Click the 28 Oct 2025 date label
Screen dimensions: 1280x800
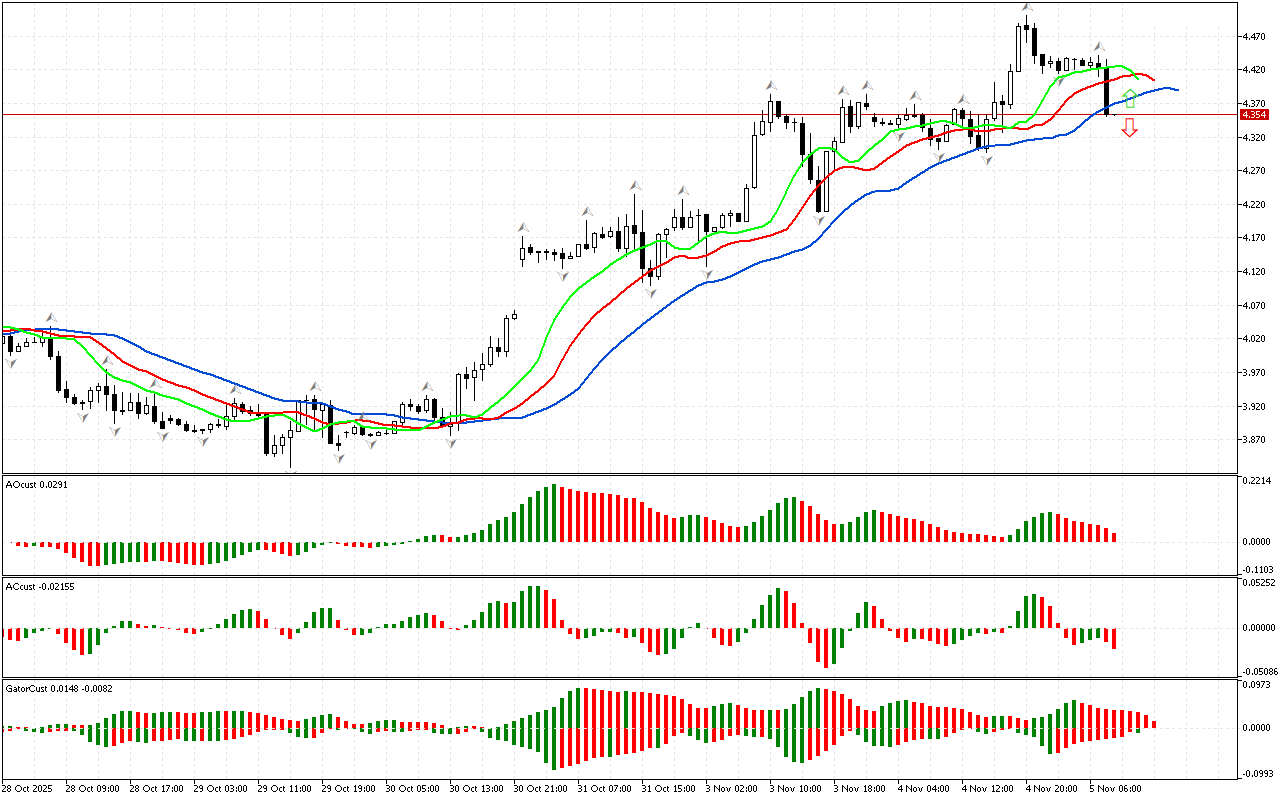[x=31, y=788]
